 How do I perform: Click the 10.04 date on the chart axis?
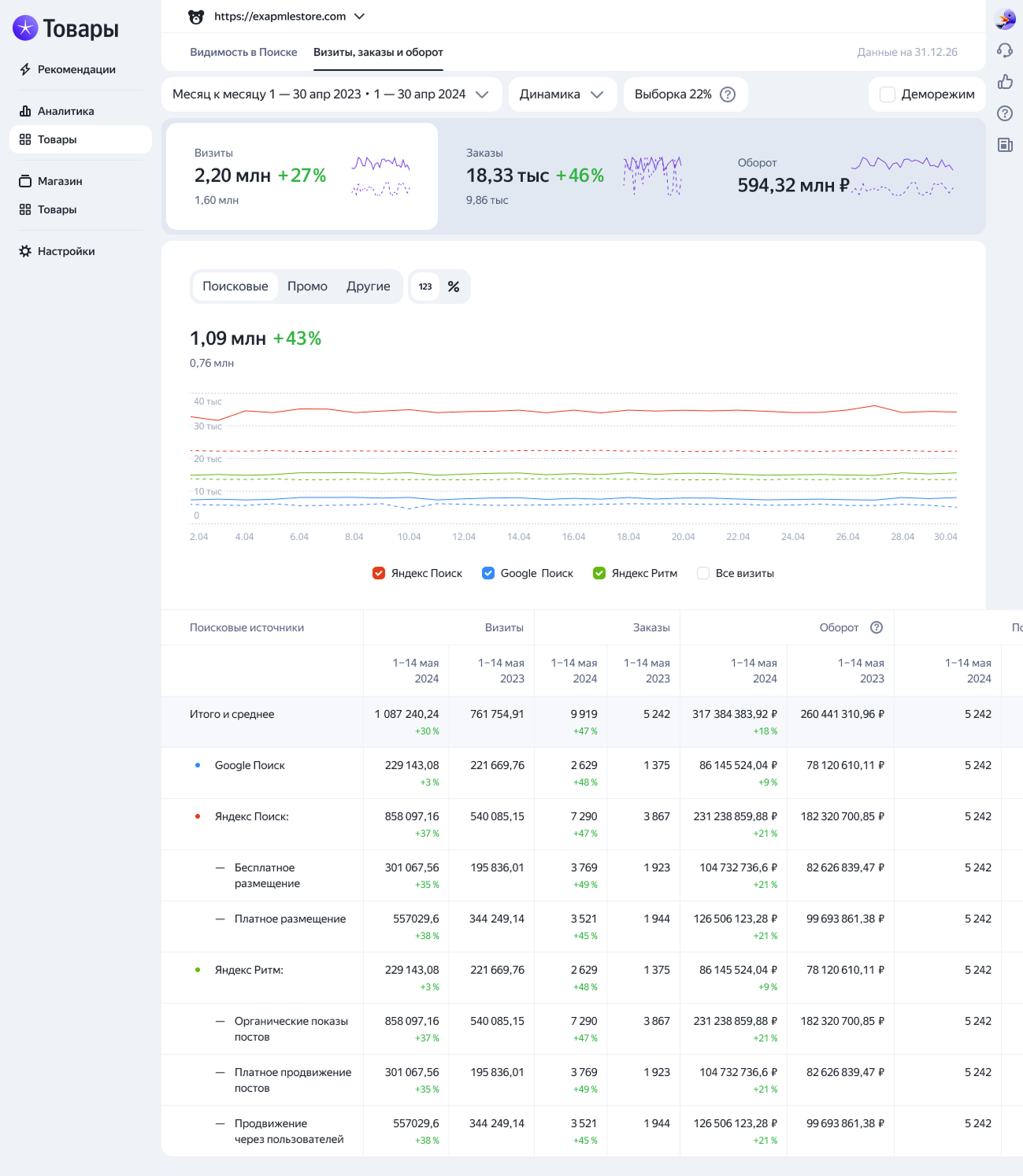click(409, 537)
